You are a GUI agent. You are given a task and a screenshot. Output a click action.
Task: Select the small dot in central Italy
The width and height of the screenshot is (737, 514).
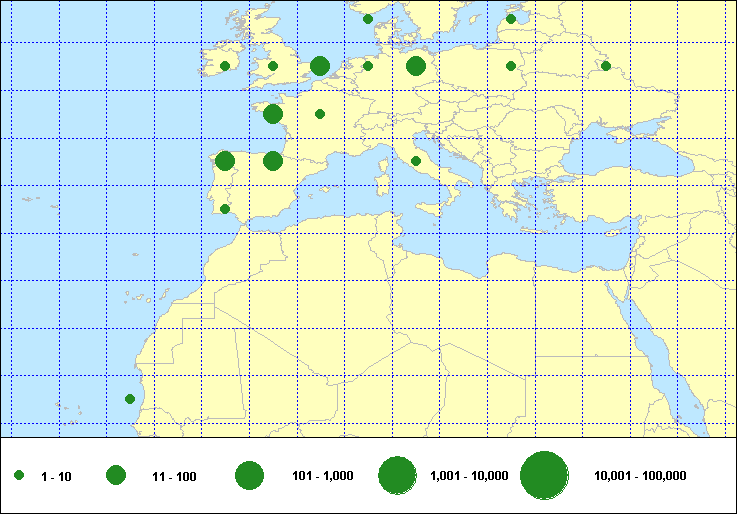pos(416,161)
